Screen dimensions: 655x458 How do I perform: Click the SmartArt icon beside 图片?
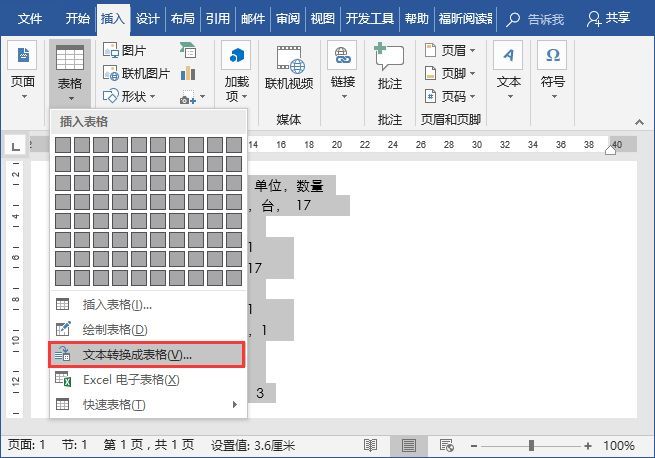pos(188,50)
